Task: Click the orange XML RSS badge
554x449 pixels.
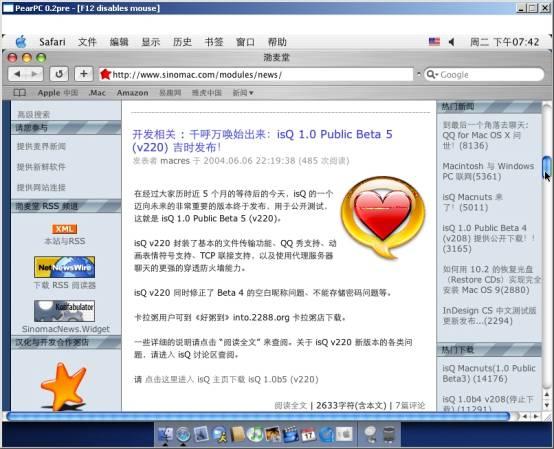Action: pyautogui.click(x=65, y=229)
